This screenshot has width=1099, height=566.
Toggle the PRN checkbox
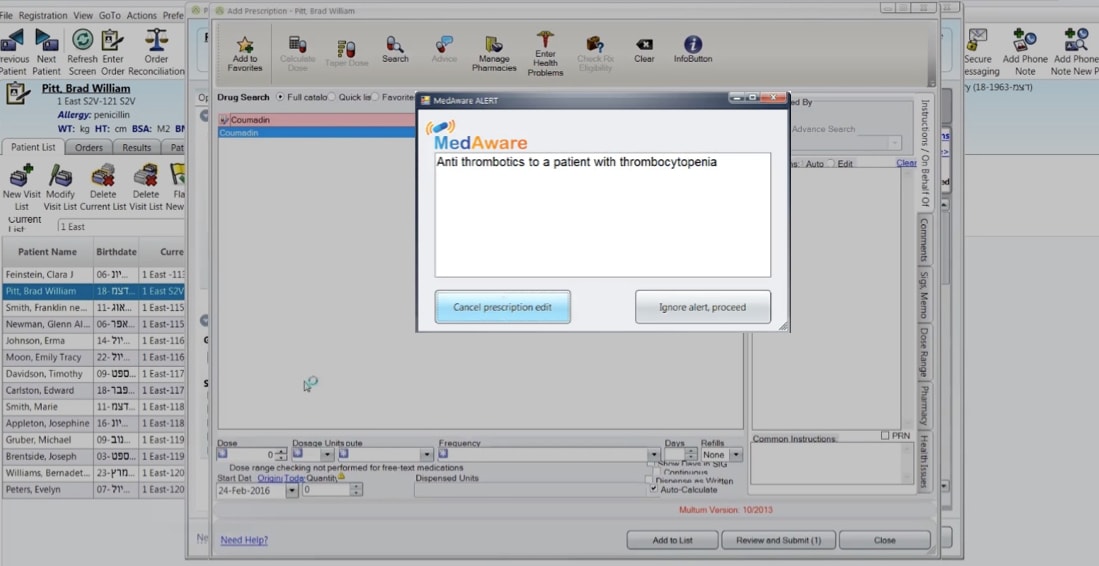(885, 436)
